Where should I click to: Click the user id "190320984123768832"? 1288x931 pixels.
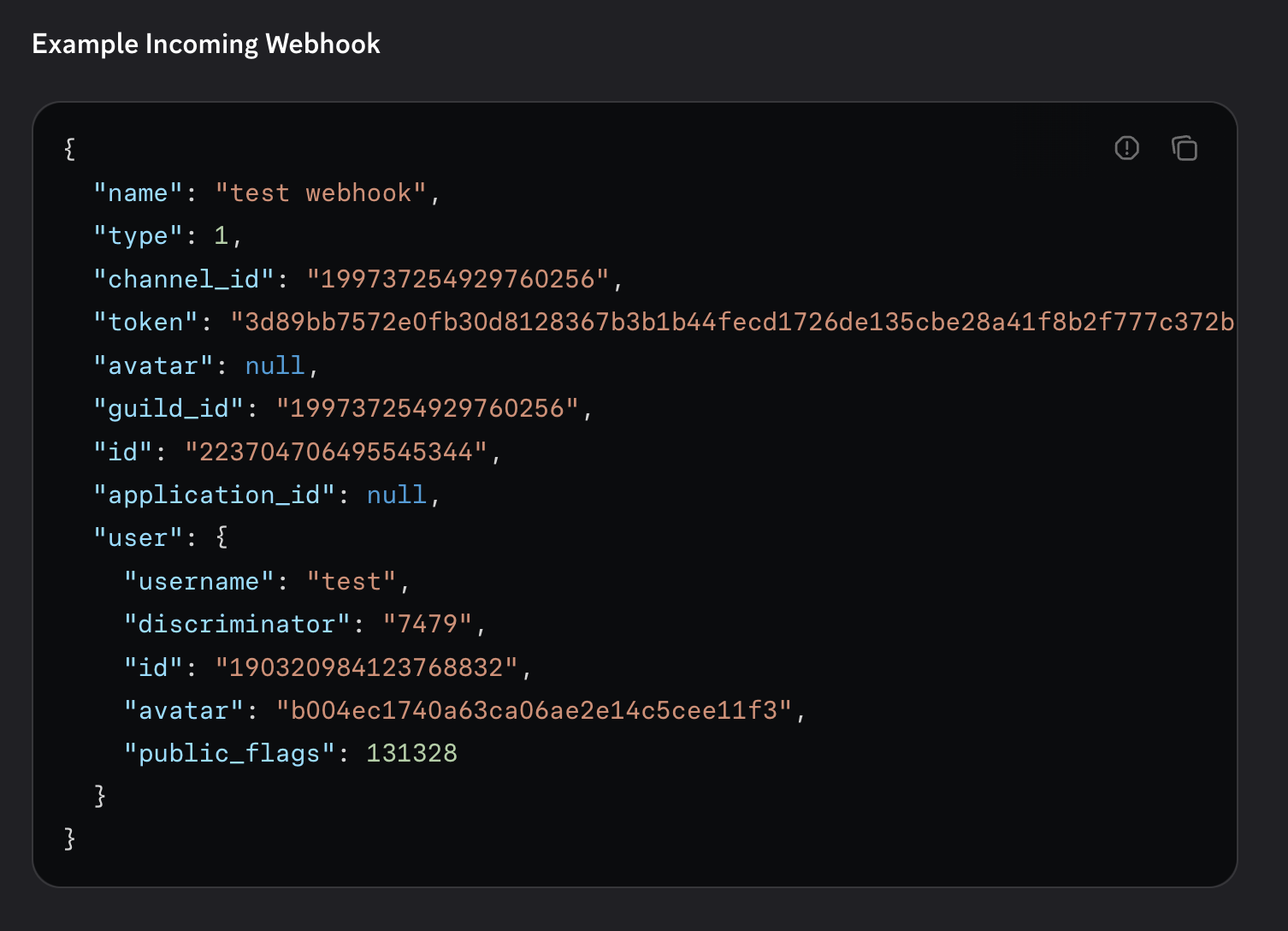[367, 667]
